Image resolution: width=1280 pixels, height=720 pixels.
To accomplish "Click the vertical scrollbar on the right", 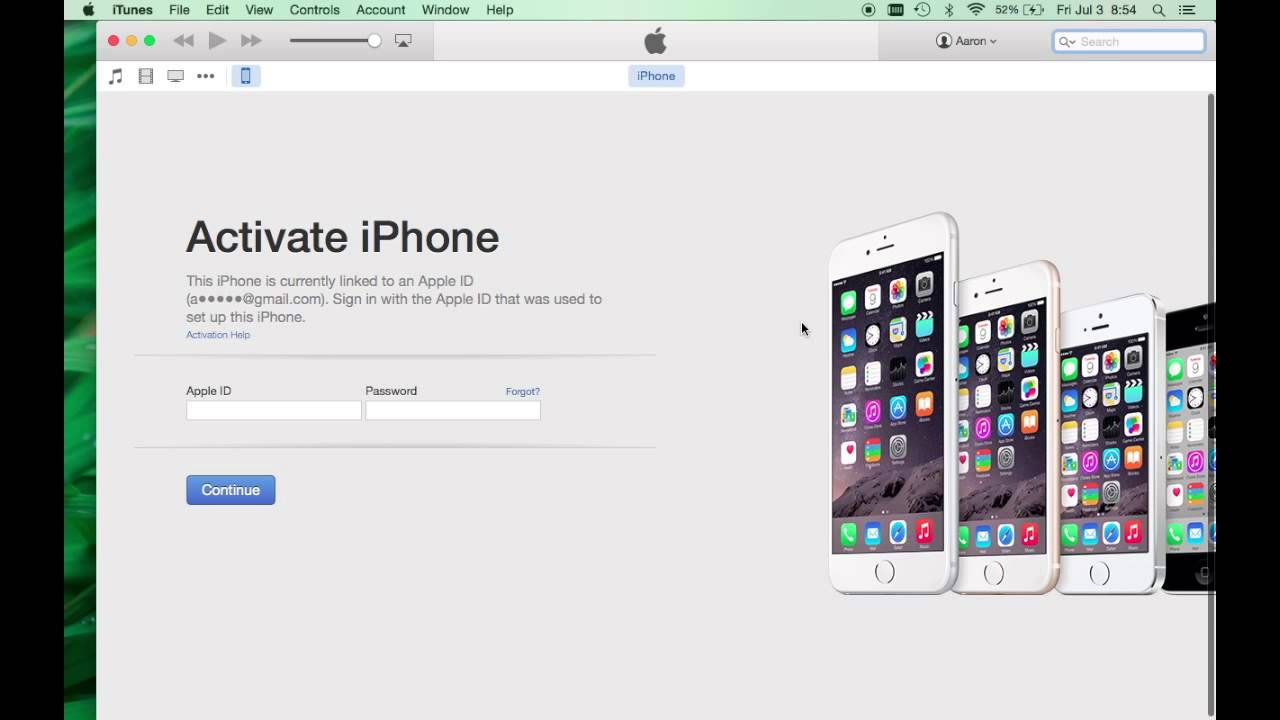I will pos(1211,404).
